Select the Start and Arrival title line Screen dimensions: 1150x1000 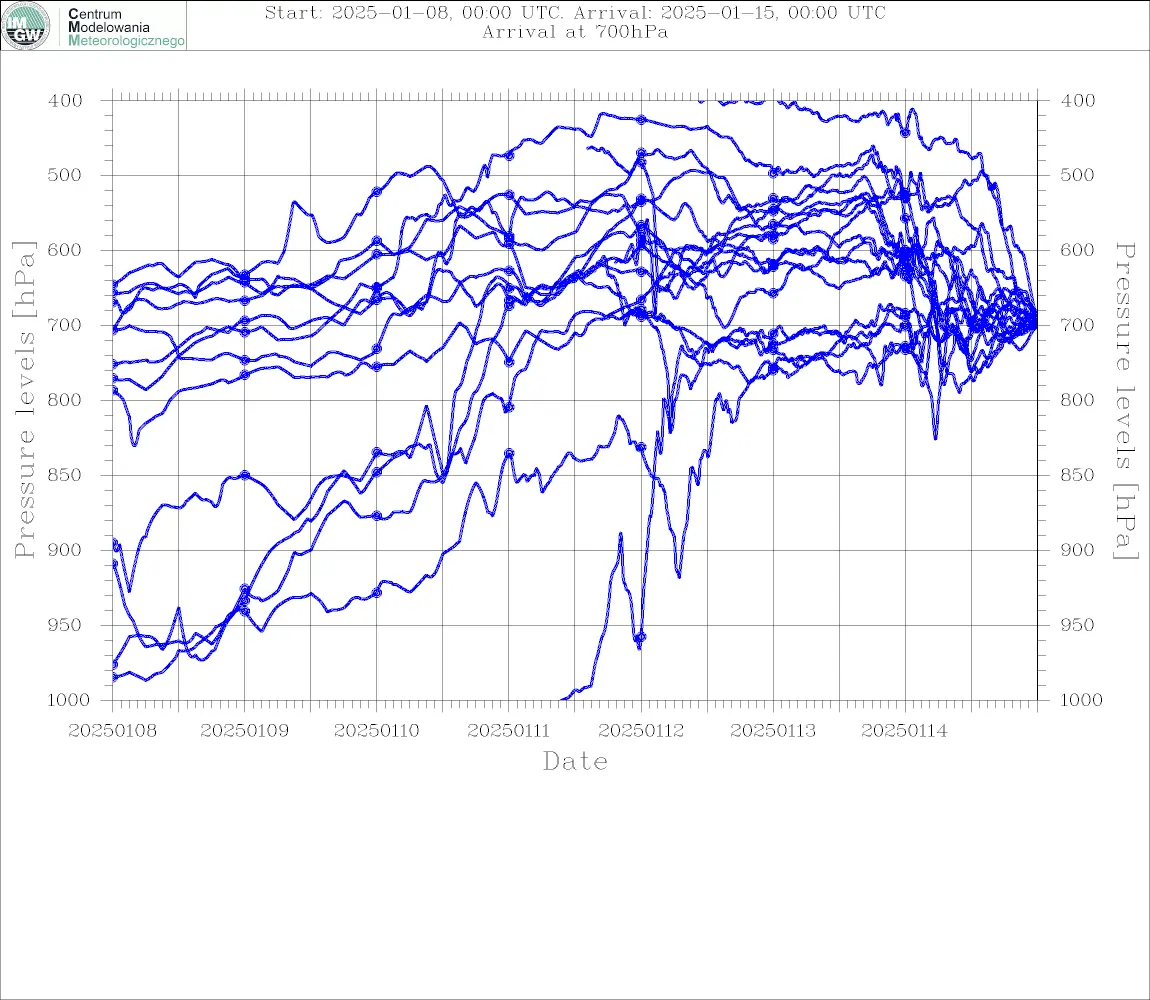pos(575,13)
